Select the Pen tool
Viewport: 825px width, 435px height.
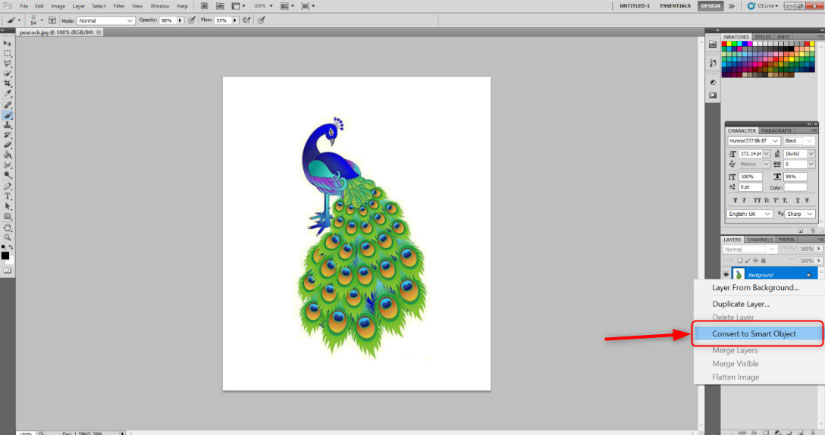coord(7,186)
